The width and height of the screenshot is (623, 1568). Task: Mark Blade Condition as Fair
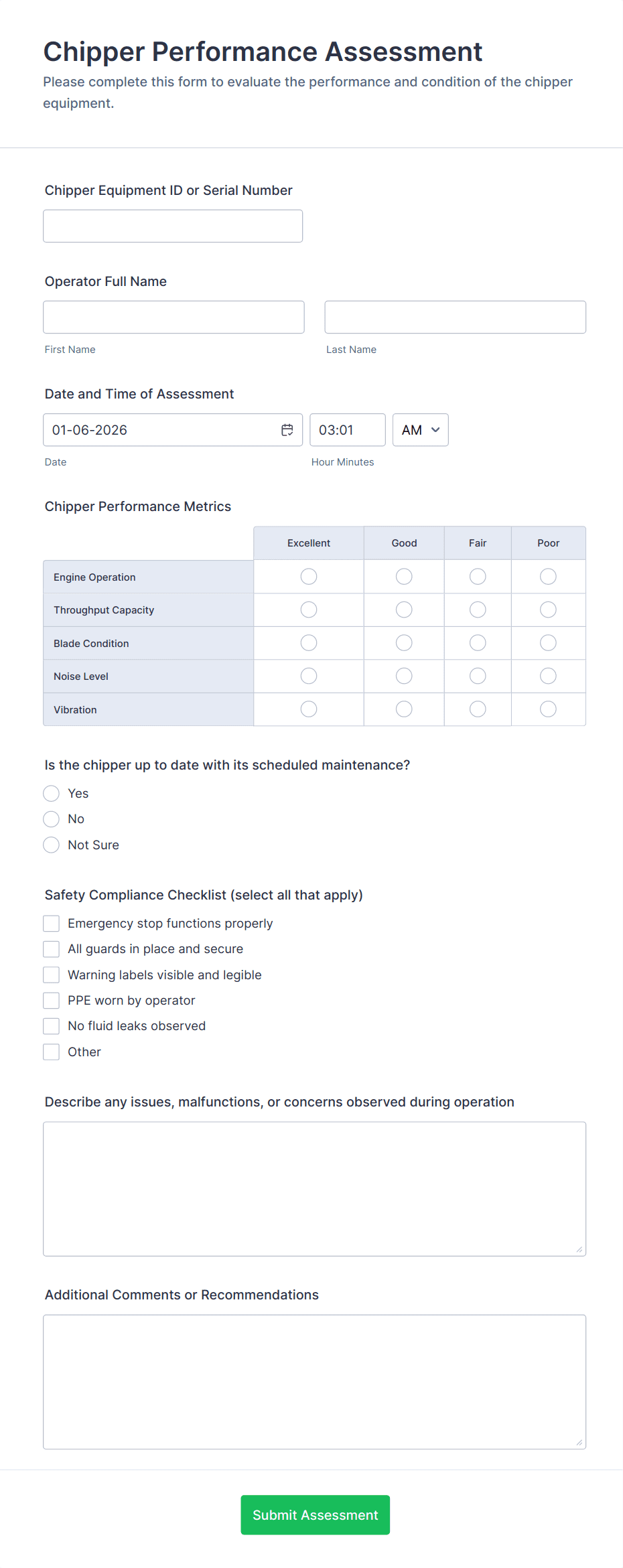pos(478,643)
